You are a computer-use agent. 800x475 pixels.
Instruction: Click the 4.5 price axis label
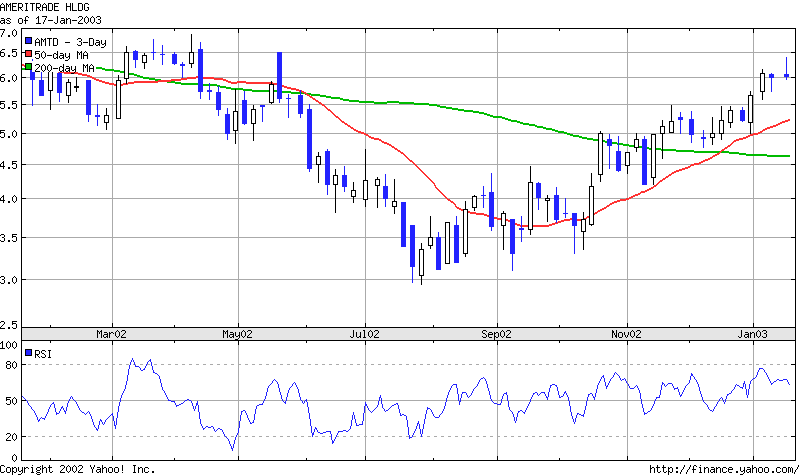[x=9, y=165]
